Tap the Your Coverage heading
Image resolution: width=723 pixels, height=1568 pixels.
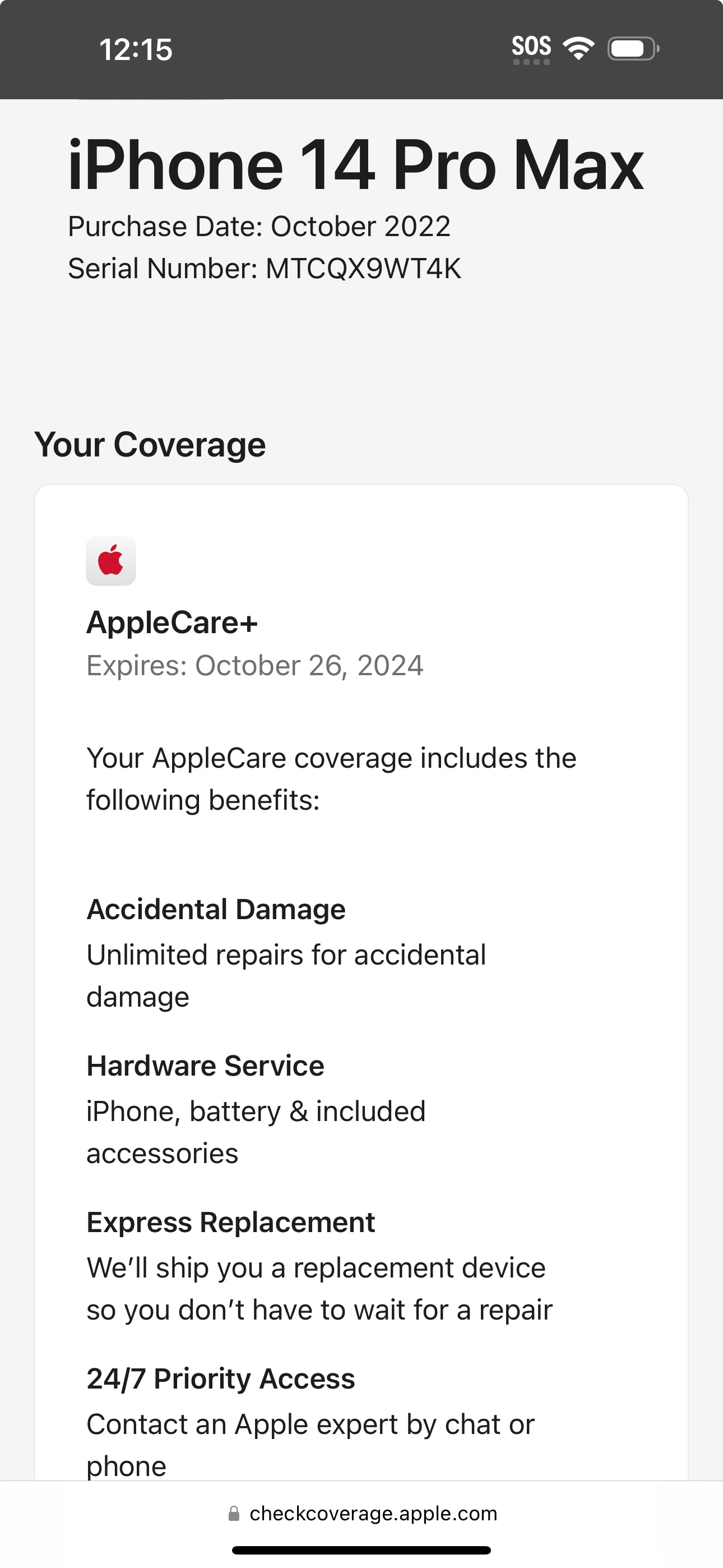pos(150,444)
